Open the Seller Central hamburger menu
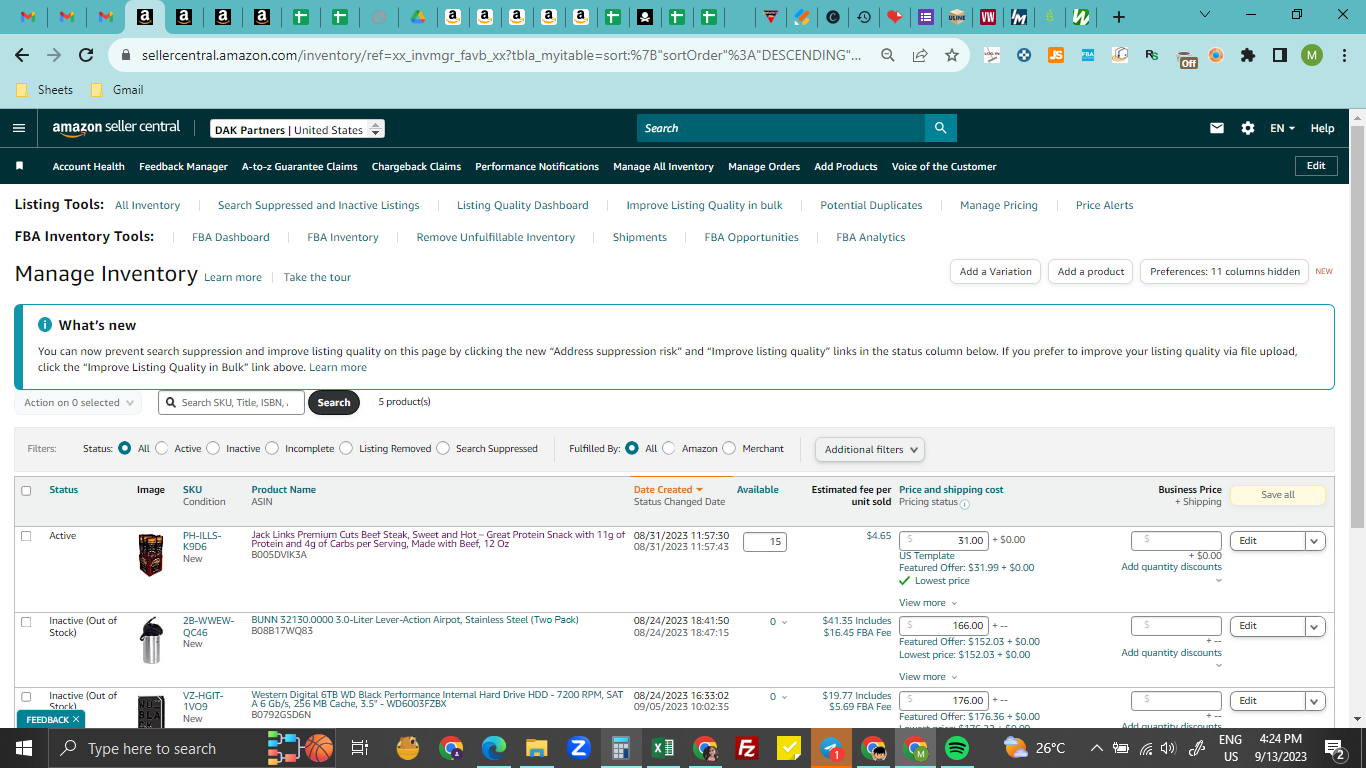This screenshot has height=768, width=1366. [x=19, y=128]
